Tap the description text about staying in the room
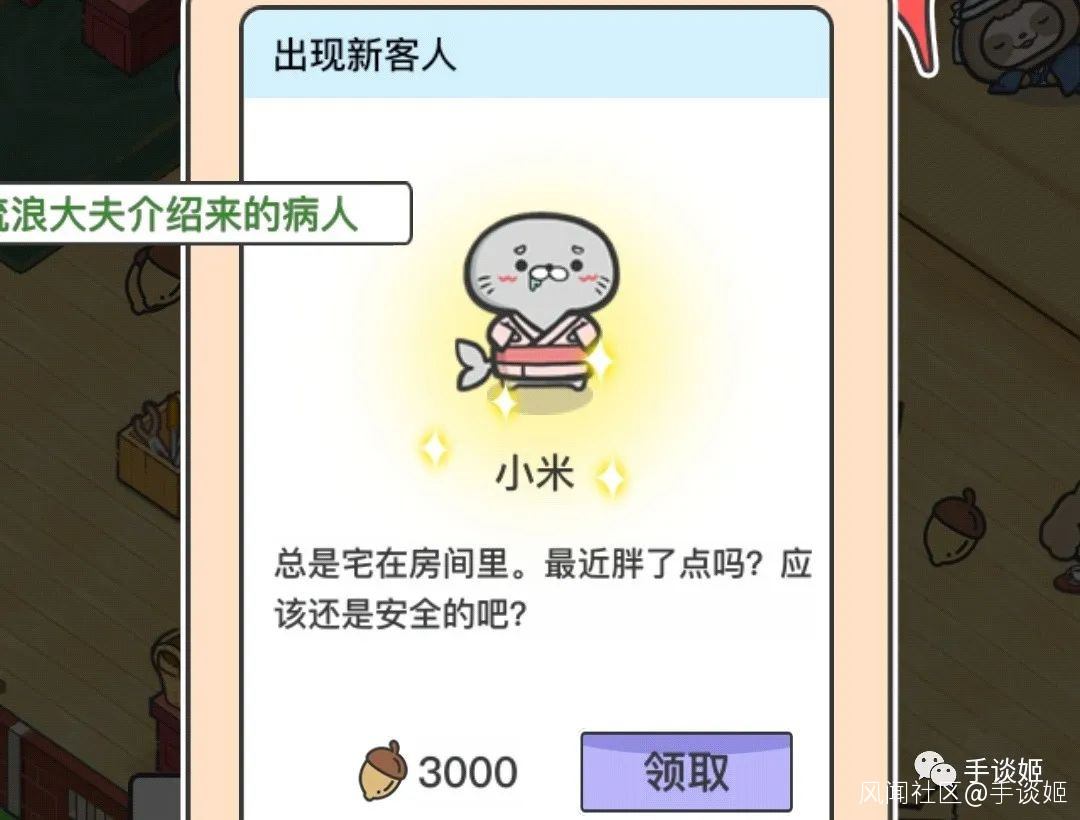The height and width of the screenshot is (820, 1080). 543,589
